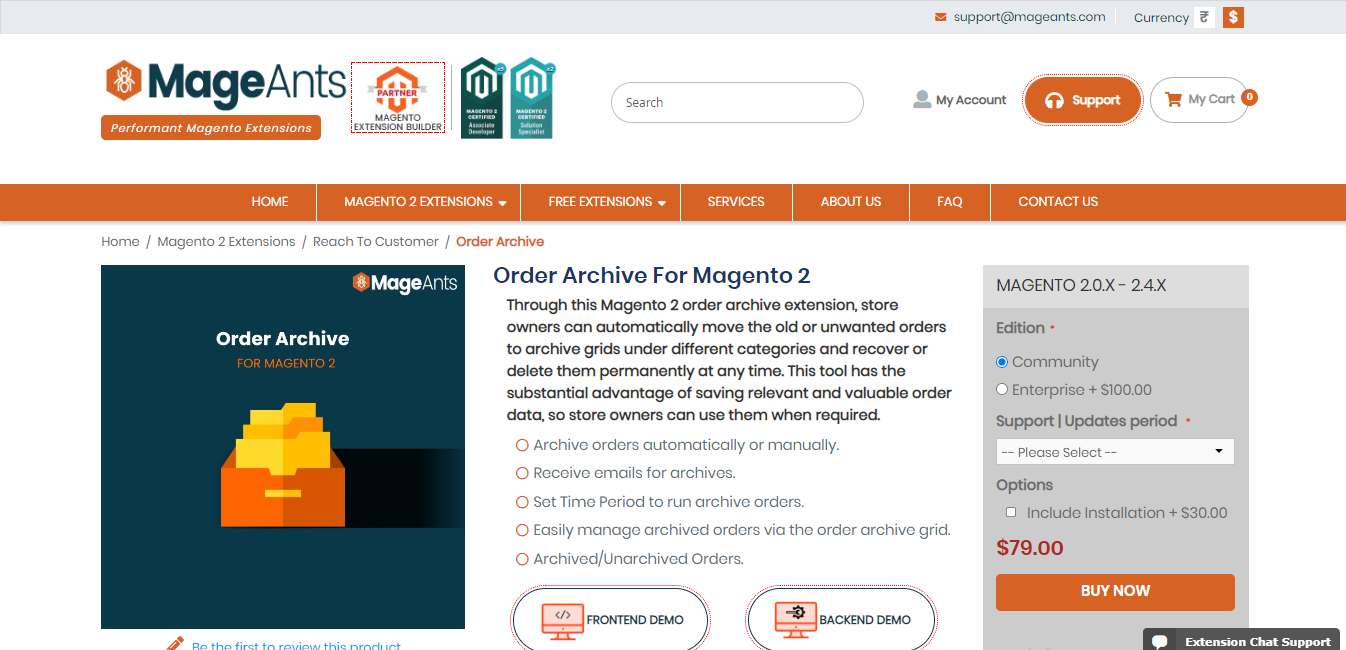Expand the FREE EXTENSIONS menu
Screen dimensions: 1346x650
pyautogui.click(x=600, y=202)
